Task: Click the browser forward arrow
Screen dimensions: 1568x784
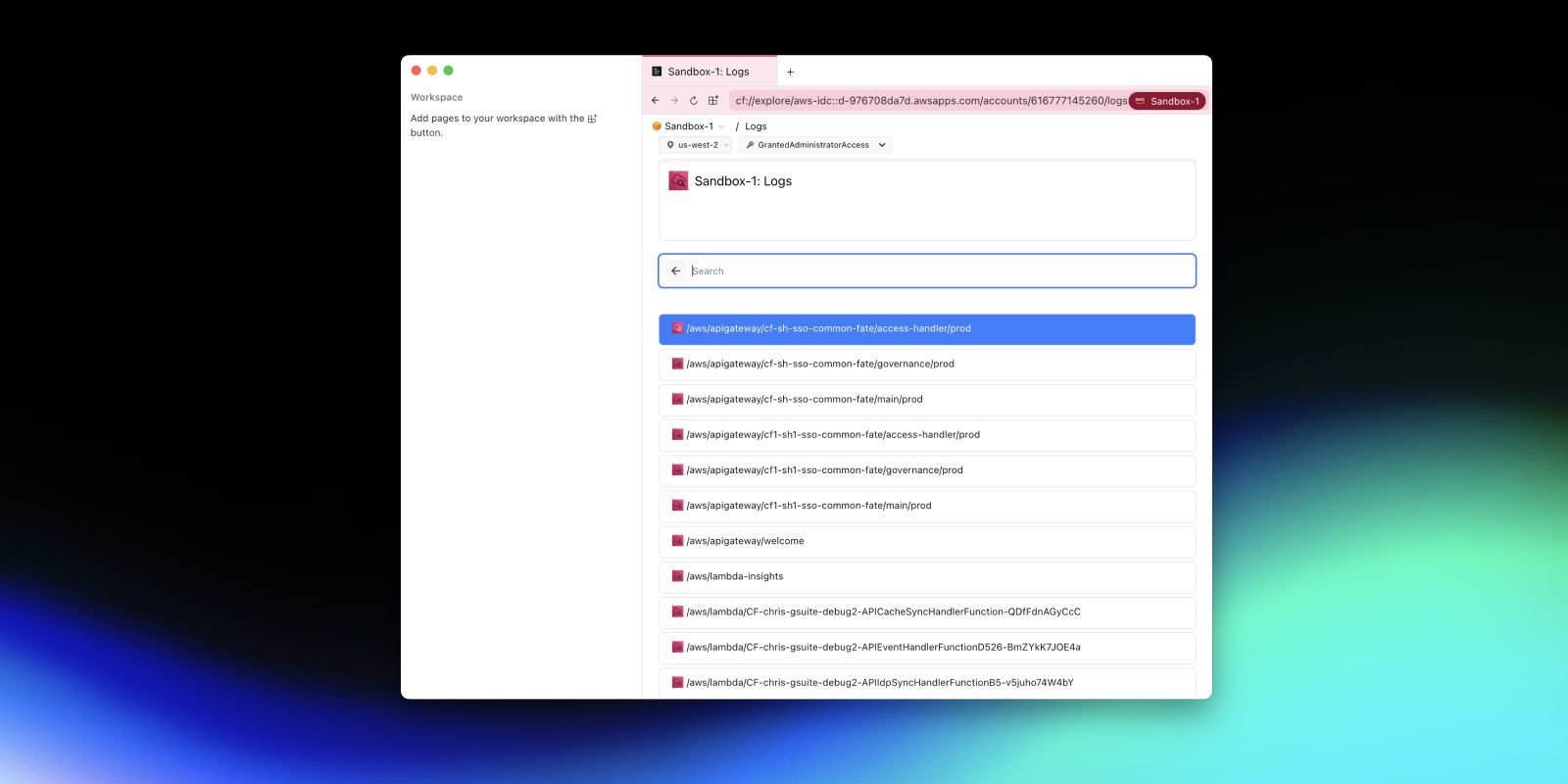Action: [x=674, y=100]
